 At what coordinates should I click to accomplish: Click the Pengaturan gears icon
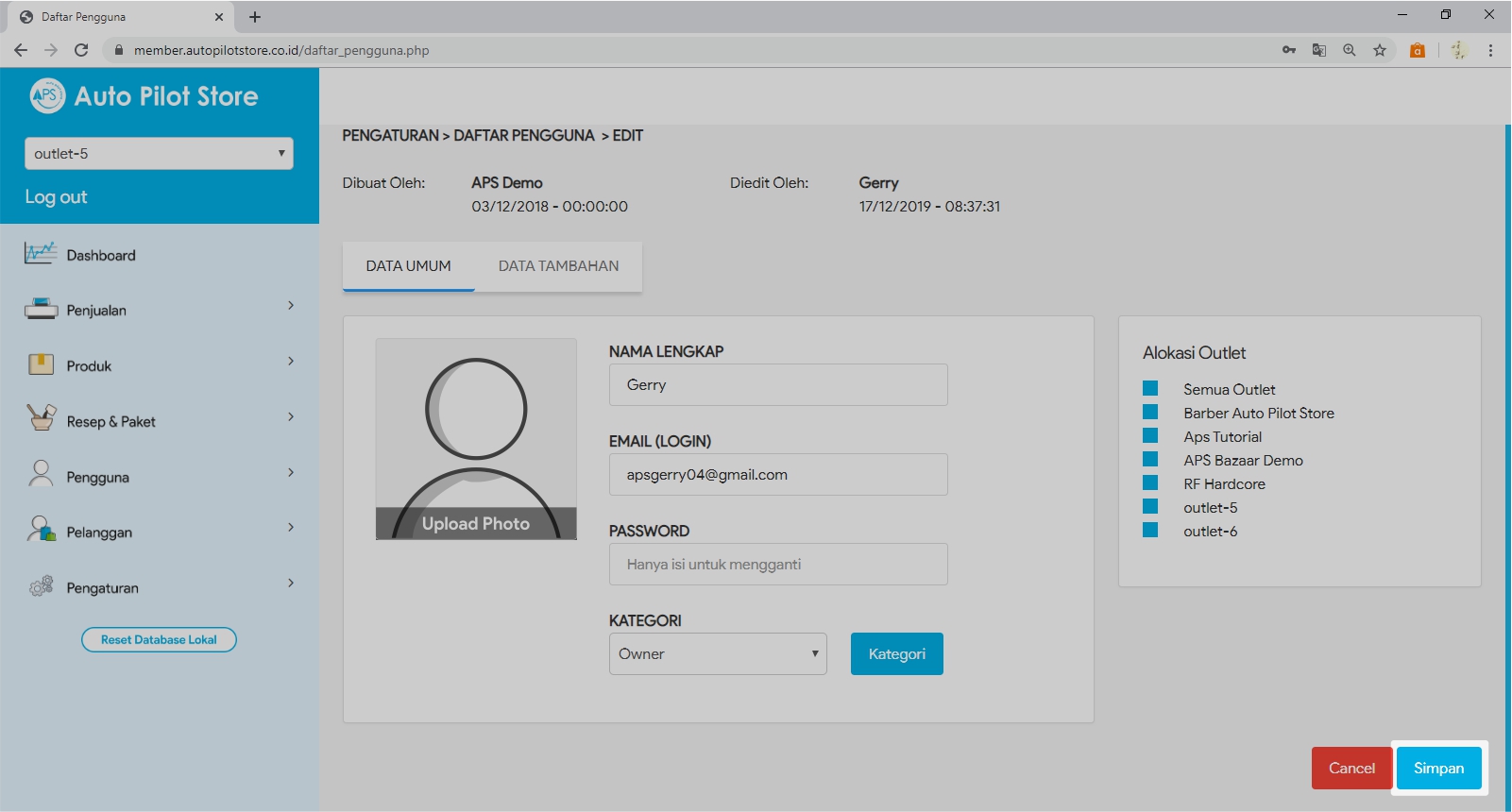click(41, 586)
